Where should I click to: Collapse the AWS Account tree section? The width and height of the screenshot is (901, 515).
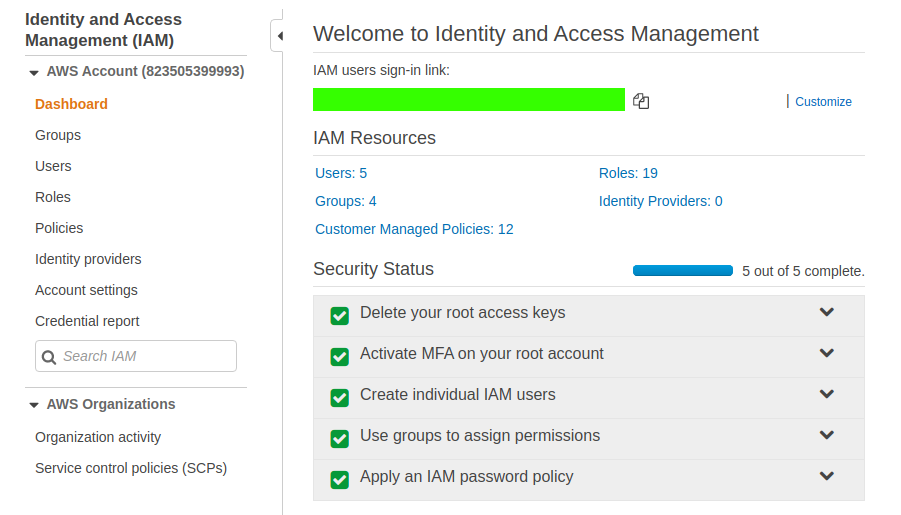coord(34,73)
